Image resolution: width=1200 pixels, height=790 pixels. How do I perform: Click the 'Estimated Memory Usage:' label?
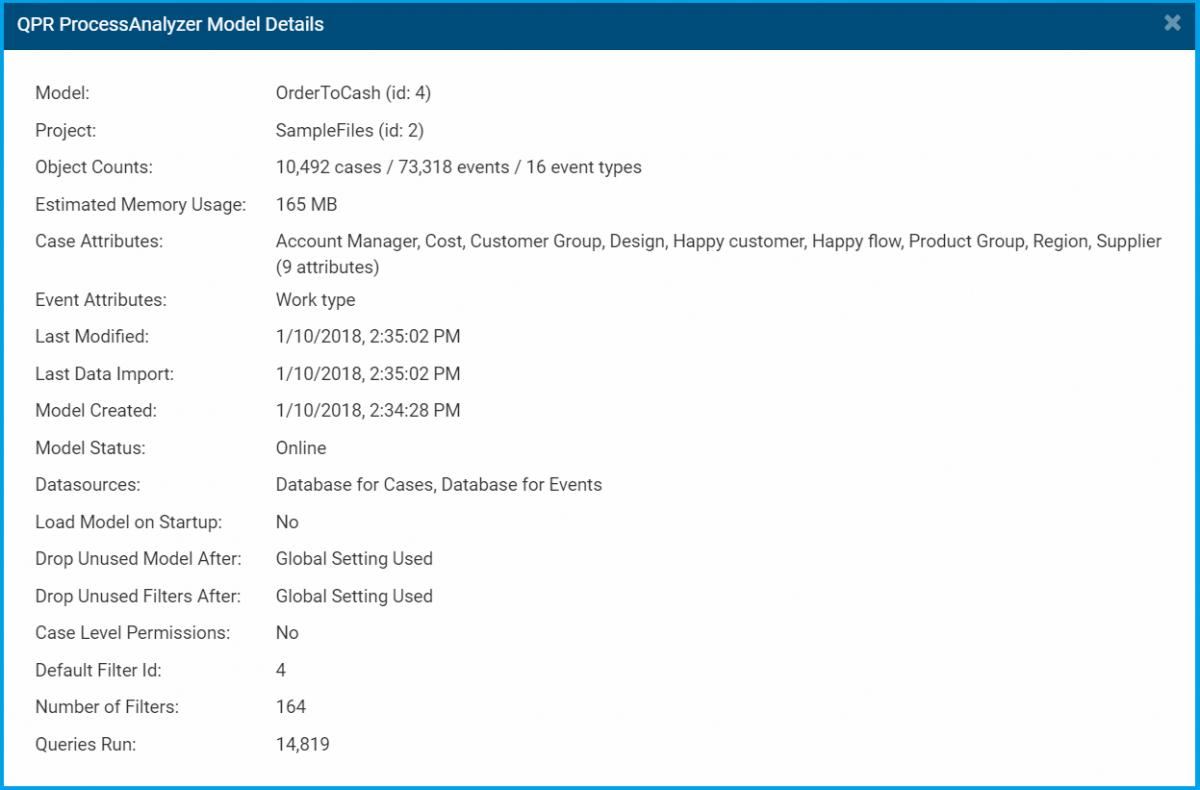click(140, 204)
